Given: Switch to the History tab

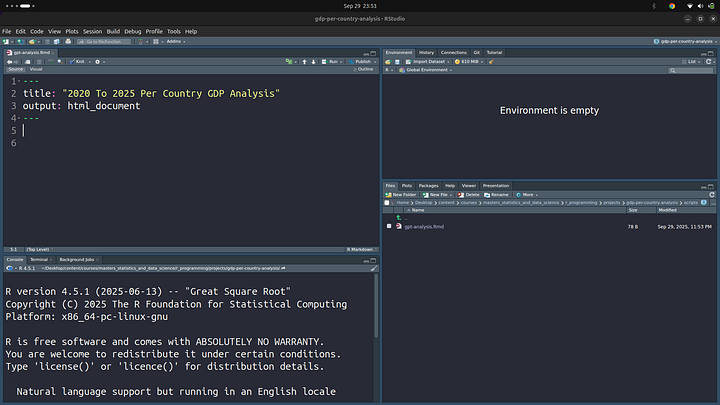Looking at the screenshot, I should (x=426, y=53).
